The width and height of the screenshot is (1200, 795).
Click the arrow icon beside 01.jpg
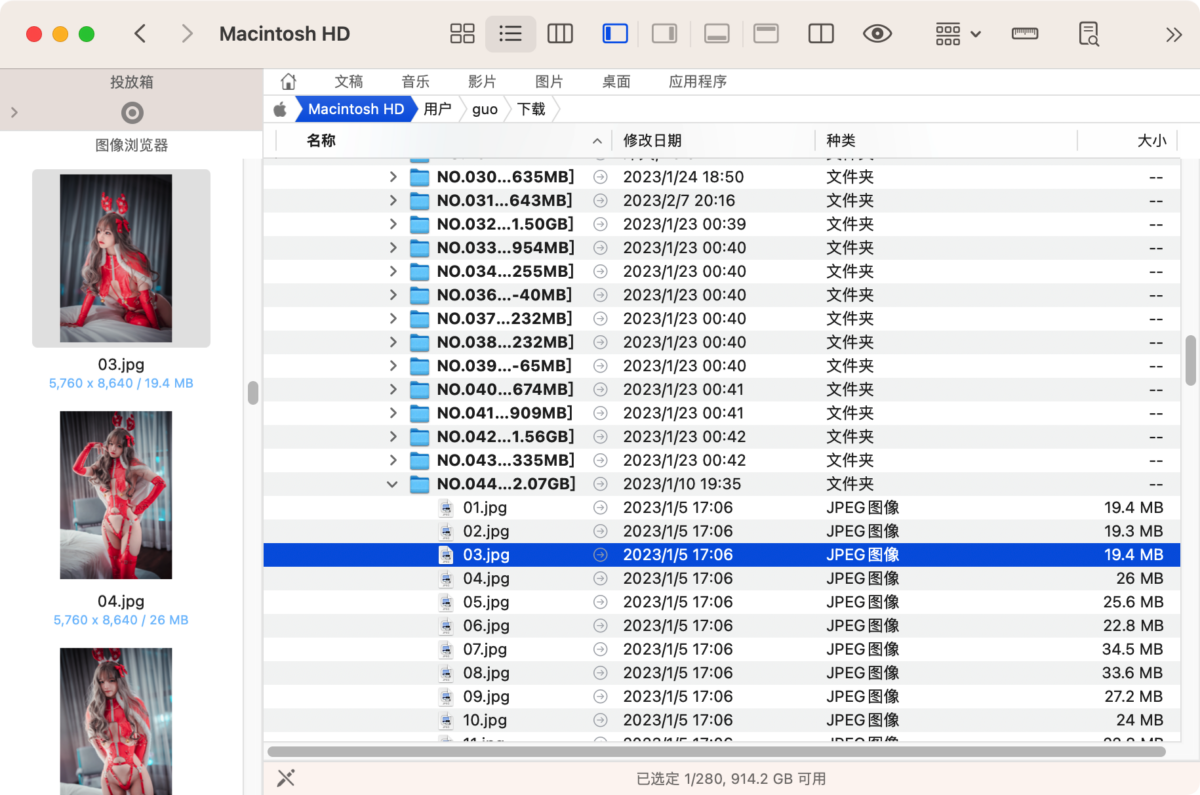coord(600,507)
